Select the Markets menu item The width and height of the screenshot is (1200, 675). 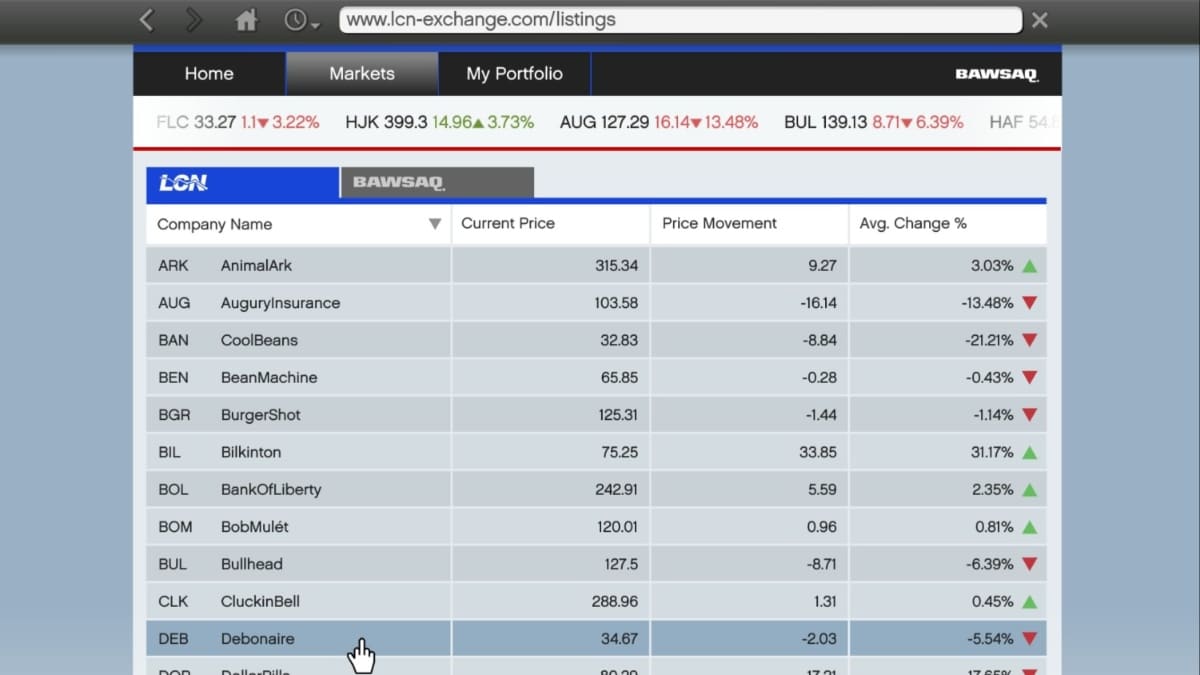(362, 74)
